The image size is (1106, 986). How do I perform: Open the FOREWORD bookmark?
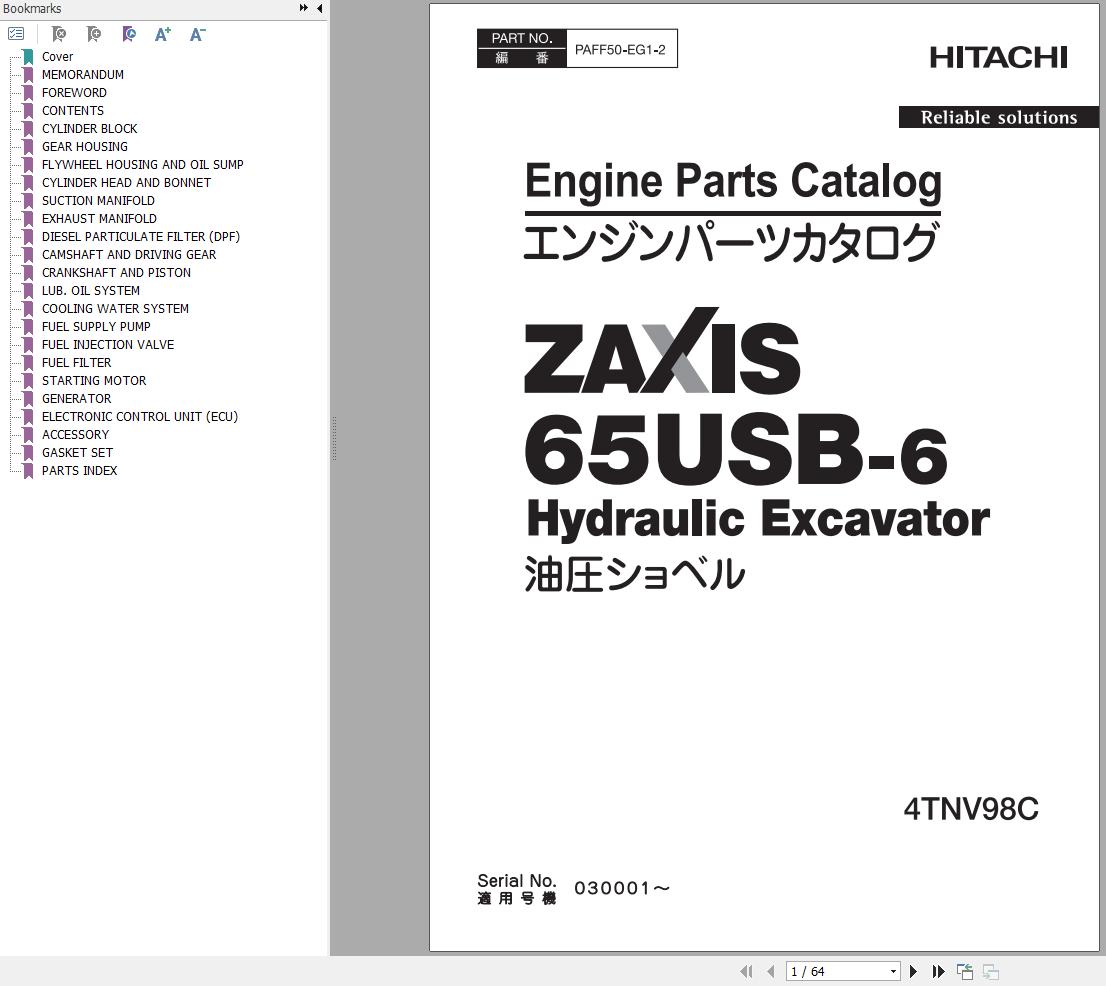[x=74, y=92]
